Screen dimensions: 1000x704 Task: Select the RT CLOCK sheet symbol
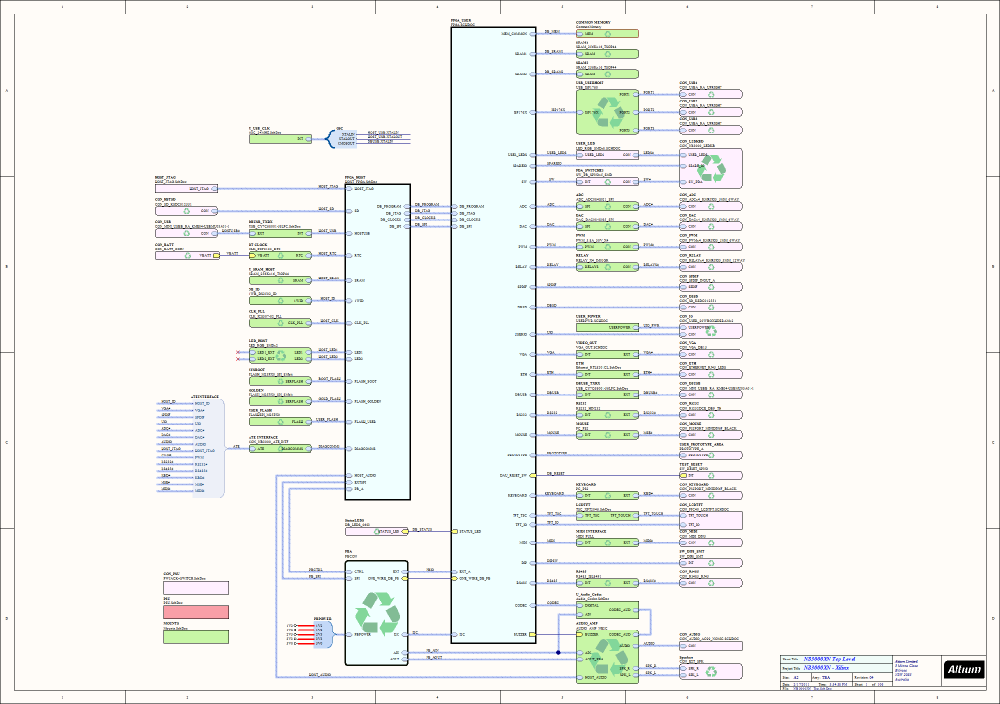point(280,256)
